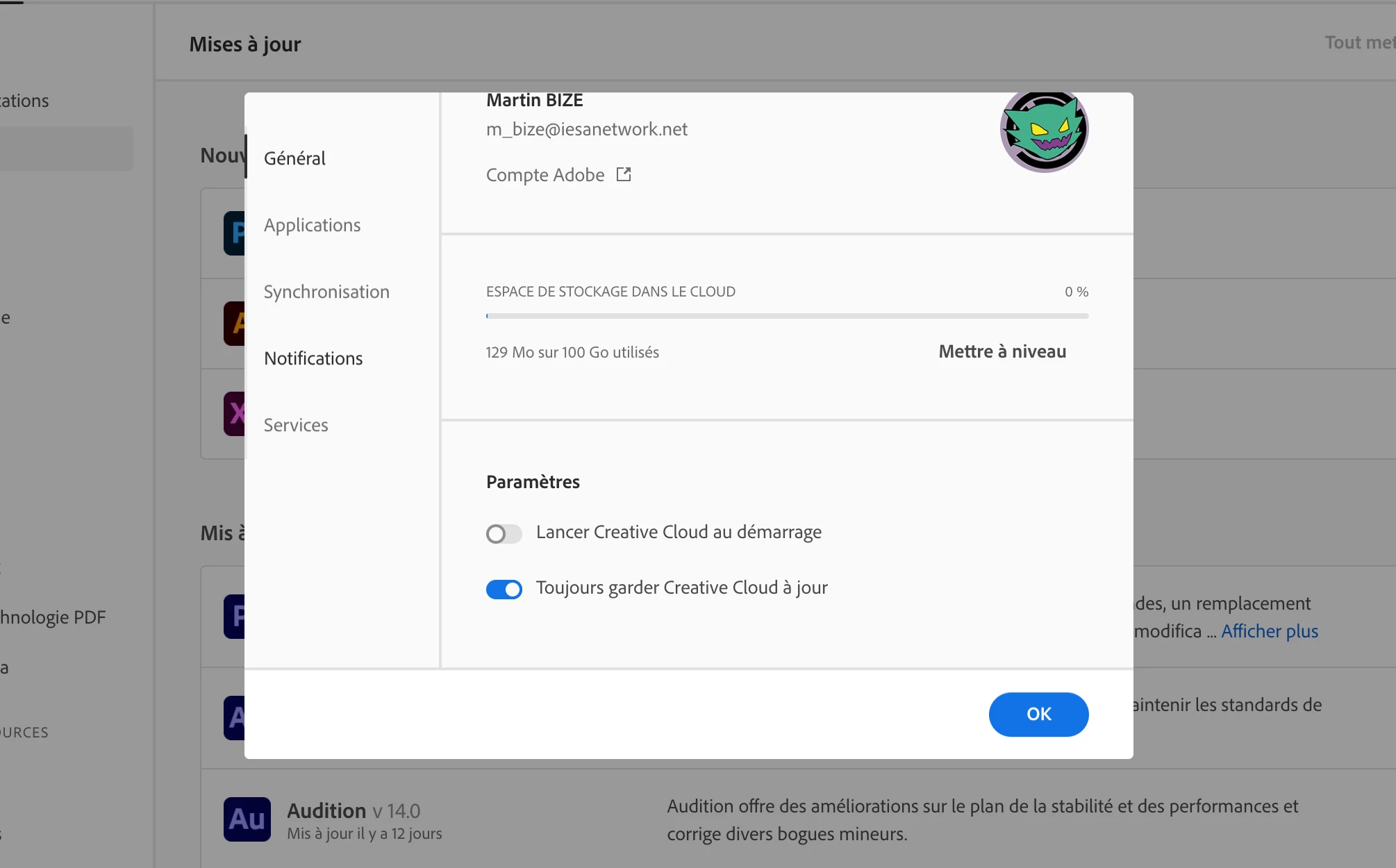Enable Lancer Creative Cloud au démarrage toggle
Image resolution: width=1396 pixels, height=868 pixels.
[504, 534]
